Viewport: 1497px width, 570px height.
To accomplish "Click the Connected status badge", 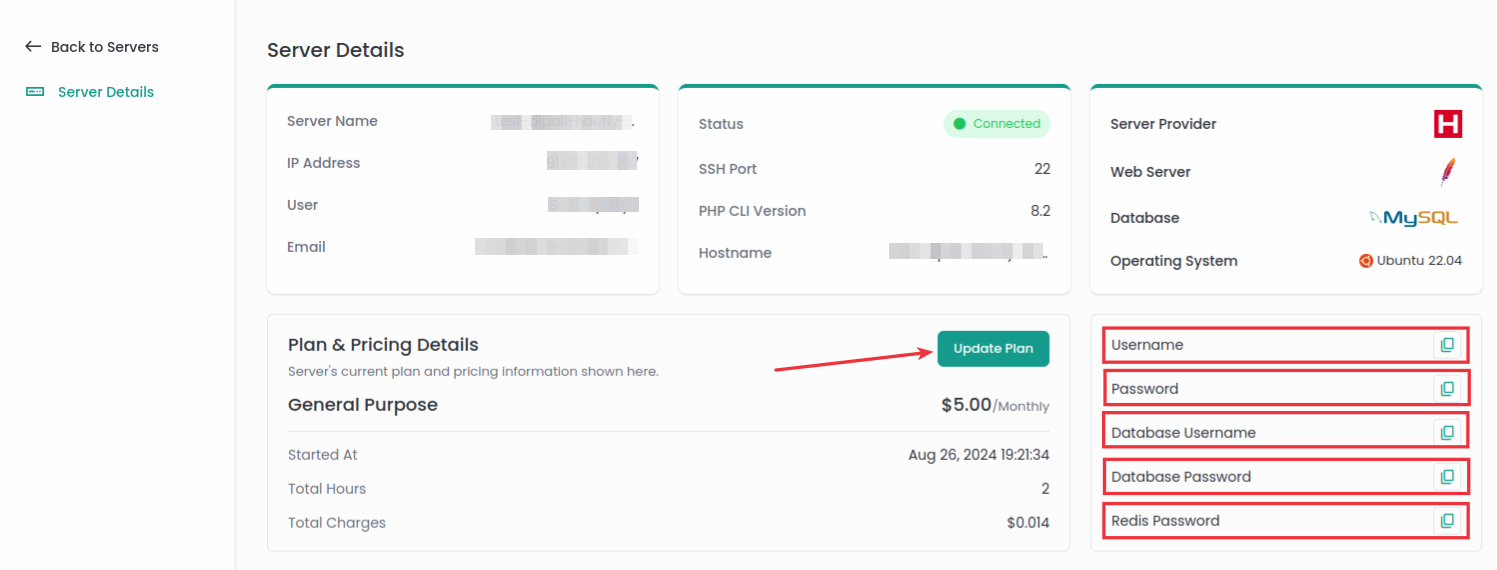I will pos(997,124).
